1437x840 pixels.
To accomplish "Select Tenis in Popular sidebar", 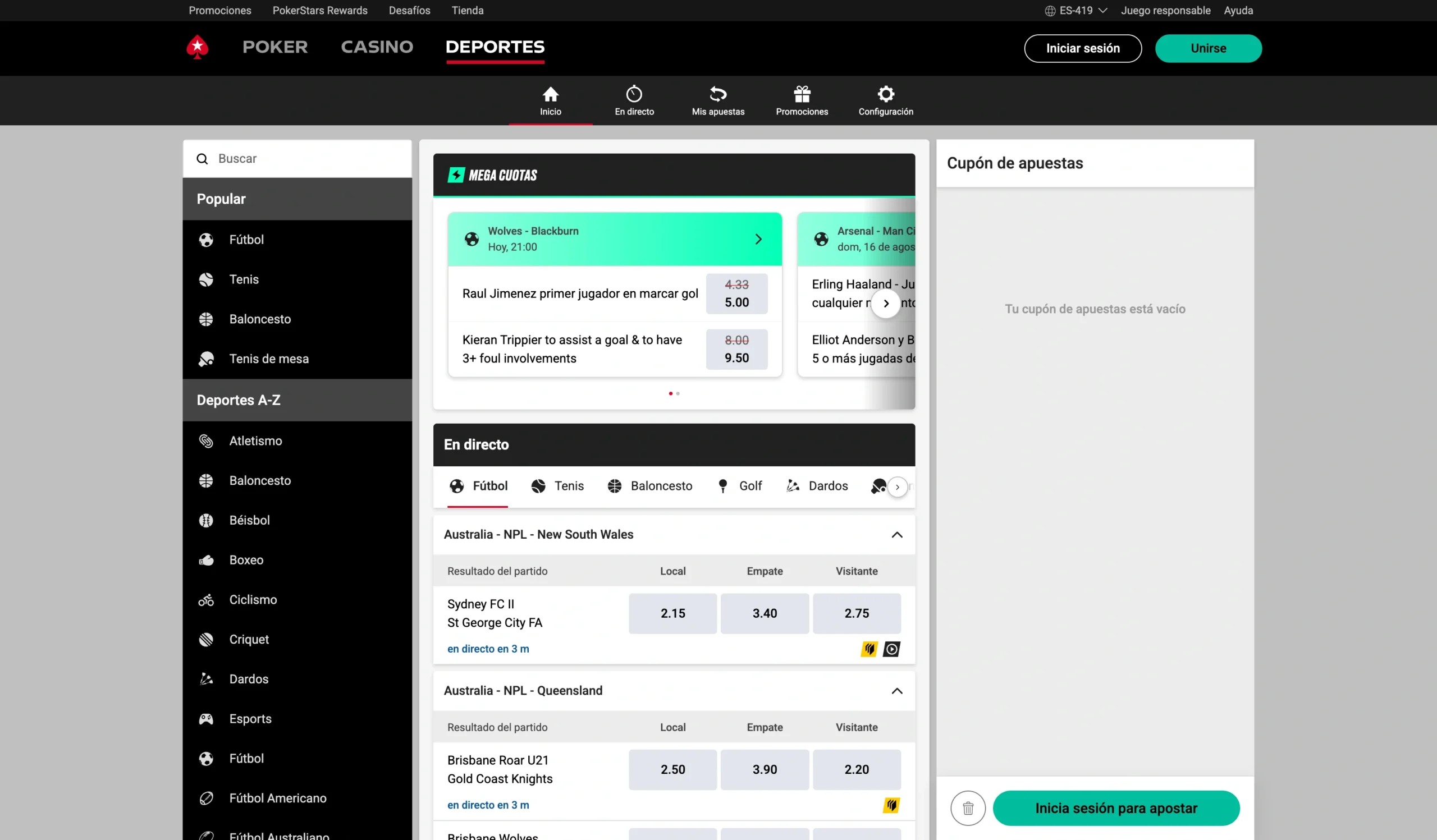I will click(x=297, y=279).
